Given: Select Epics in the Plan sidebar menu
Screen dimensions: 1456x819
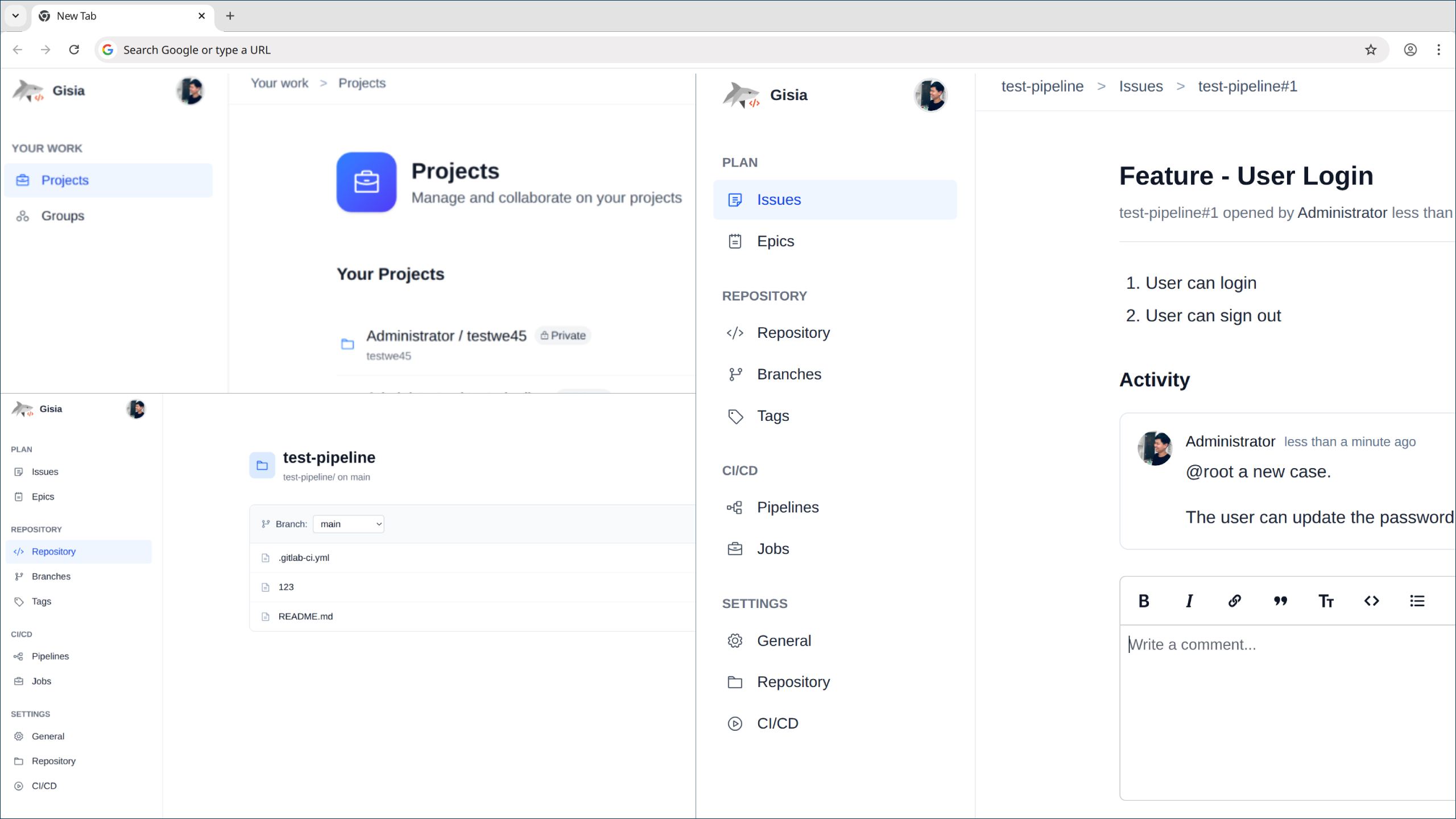Looking at the screenshot, I should click(776, 241).
